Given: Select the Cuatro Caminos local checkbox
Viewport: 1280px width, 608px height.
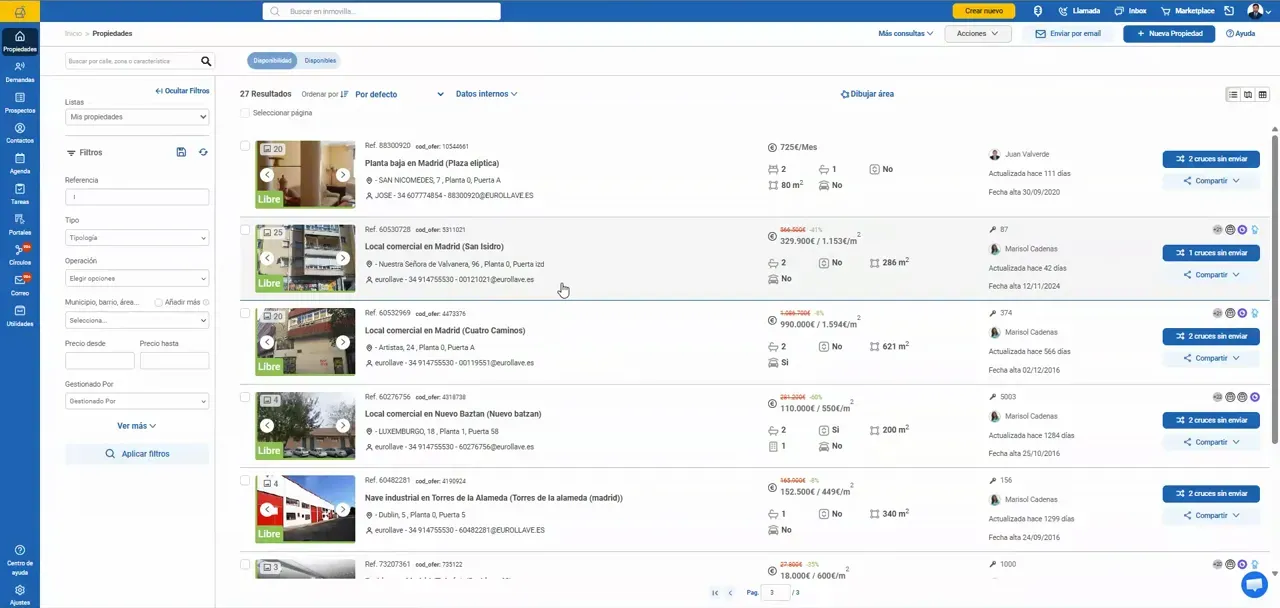Looking at the screenshot, I should (245, 313).
